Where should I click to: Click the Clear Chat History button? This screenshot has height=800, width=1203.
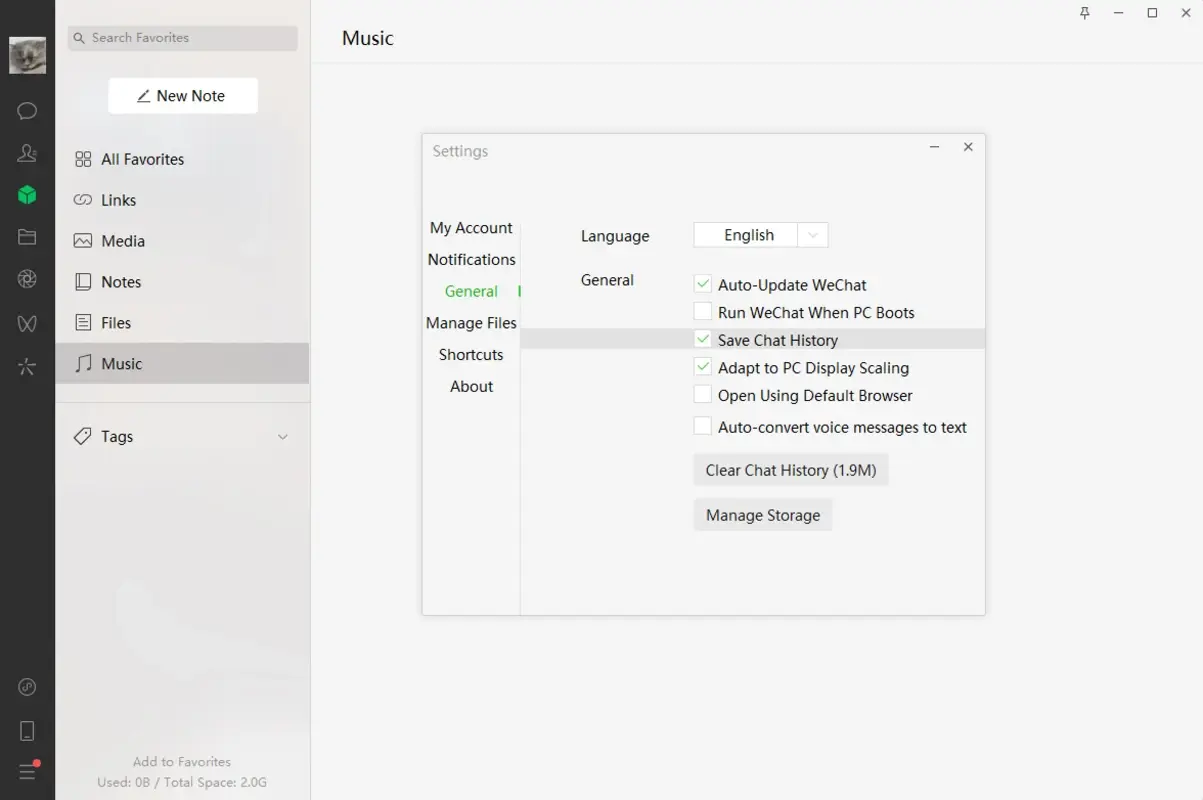tap(790, 469)
